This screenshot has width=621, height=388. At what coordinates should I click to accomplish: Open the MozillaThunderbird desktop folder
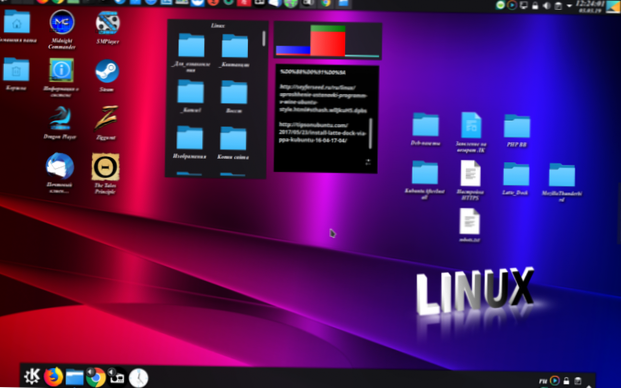(562, 175)
